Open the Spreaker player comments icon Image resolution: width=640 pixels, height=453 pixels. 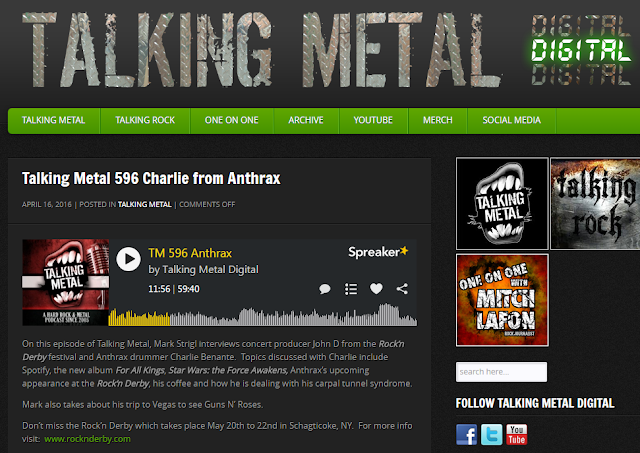tap(325, 289)
